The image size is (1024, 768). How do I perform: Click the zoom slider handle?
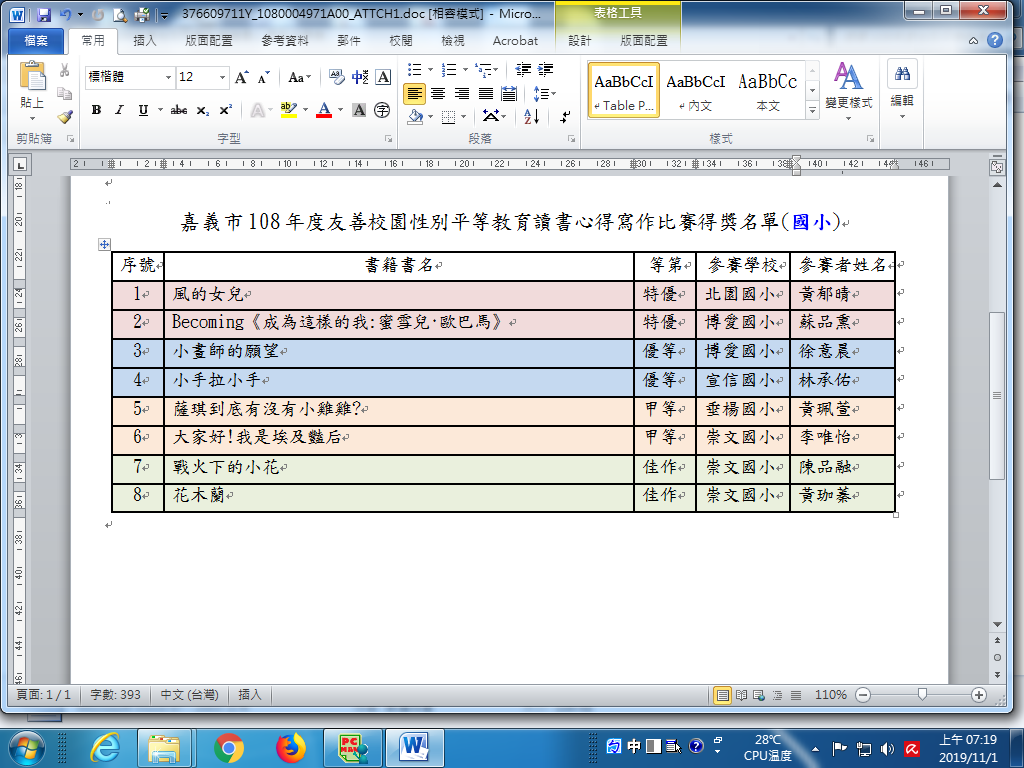pyautogui.click(x=922, y=695)
